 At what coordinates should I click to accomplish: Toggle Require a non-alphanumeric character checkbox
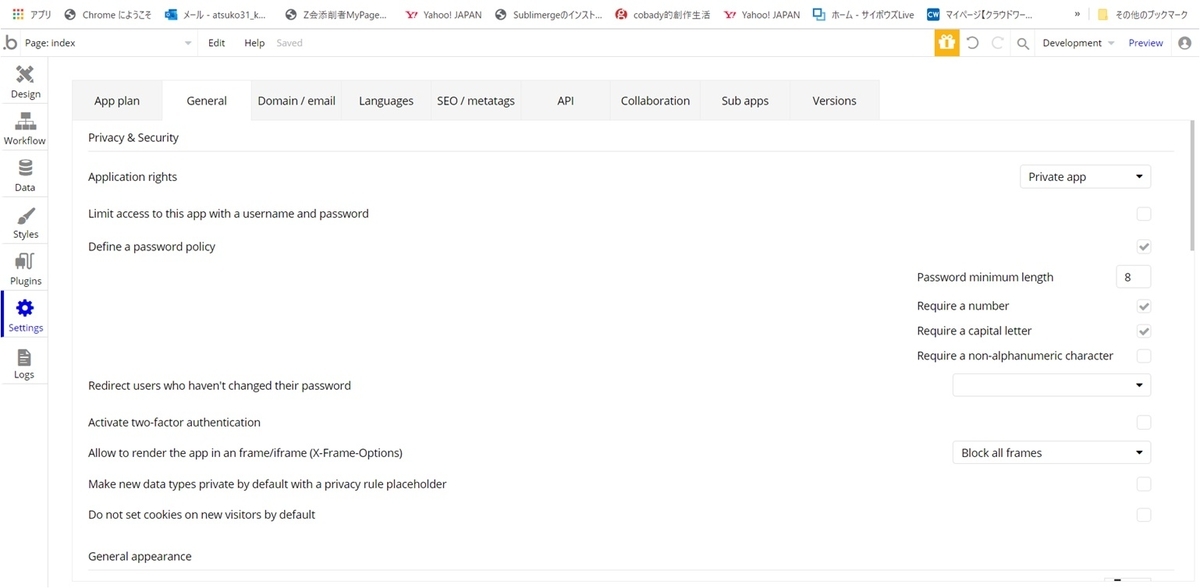tap(1144, 356)
